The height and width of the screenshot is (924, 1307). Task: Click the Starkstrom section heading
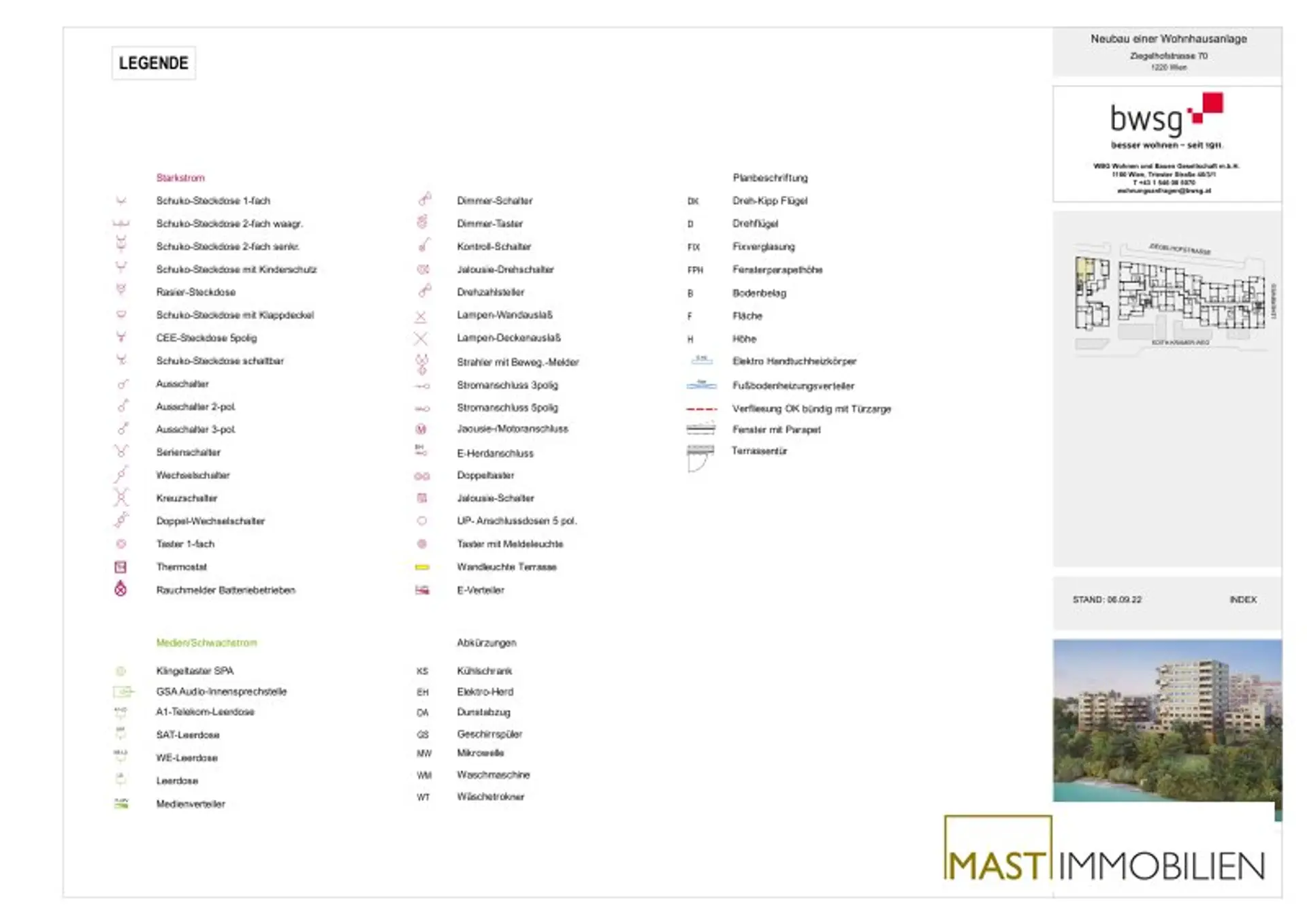click(x=180, y=178)
